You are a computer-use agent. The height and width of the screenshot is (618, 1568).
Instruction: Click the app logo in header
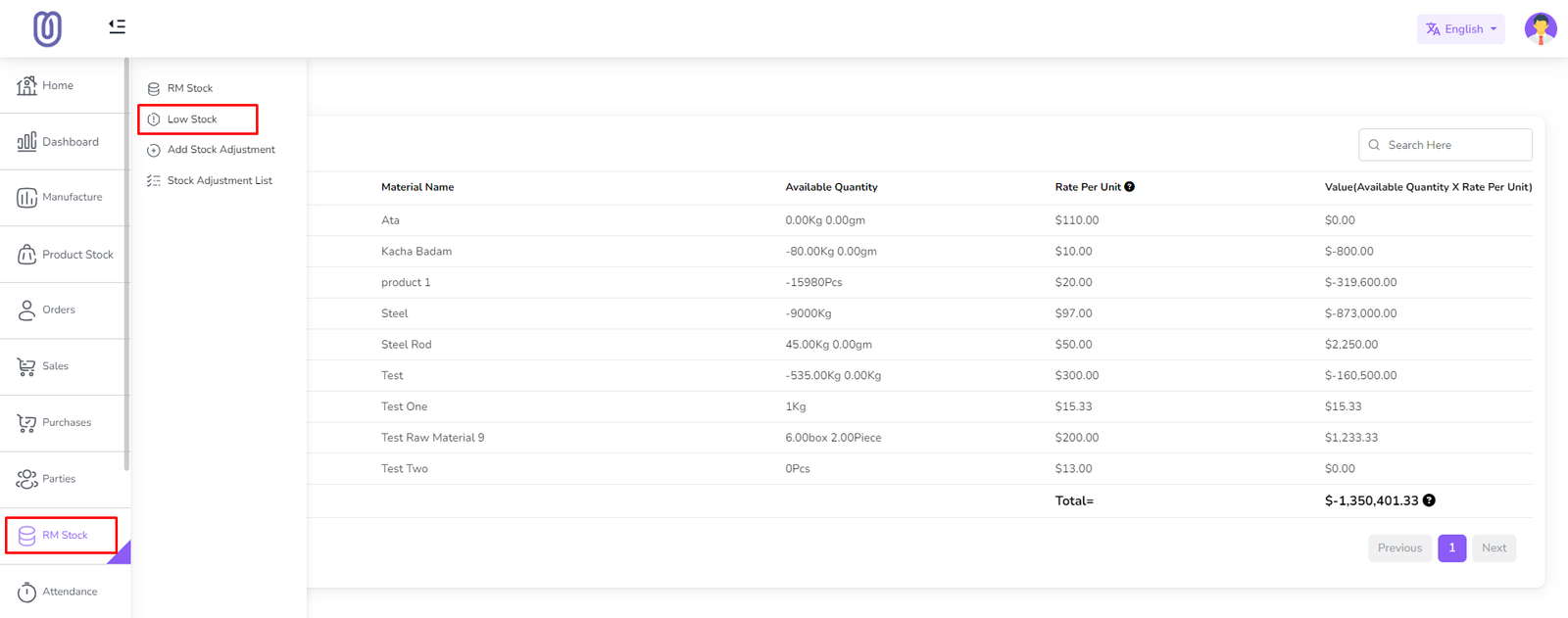click(x=47, y=28)
